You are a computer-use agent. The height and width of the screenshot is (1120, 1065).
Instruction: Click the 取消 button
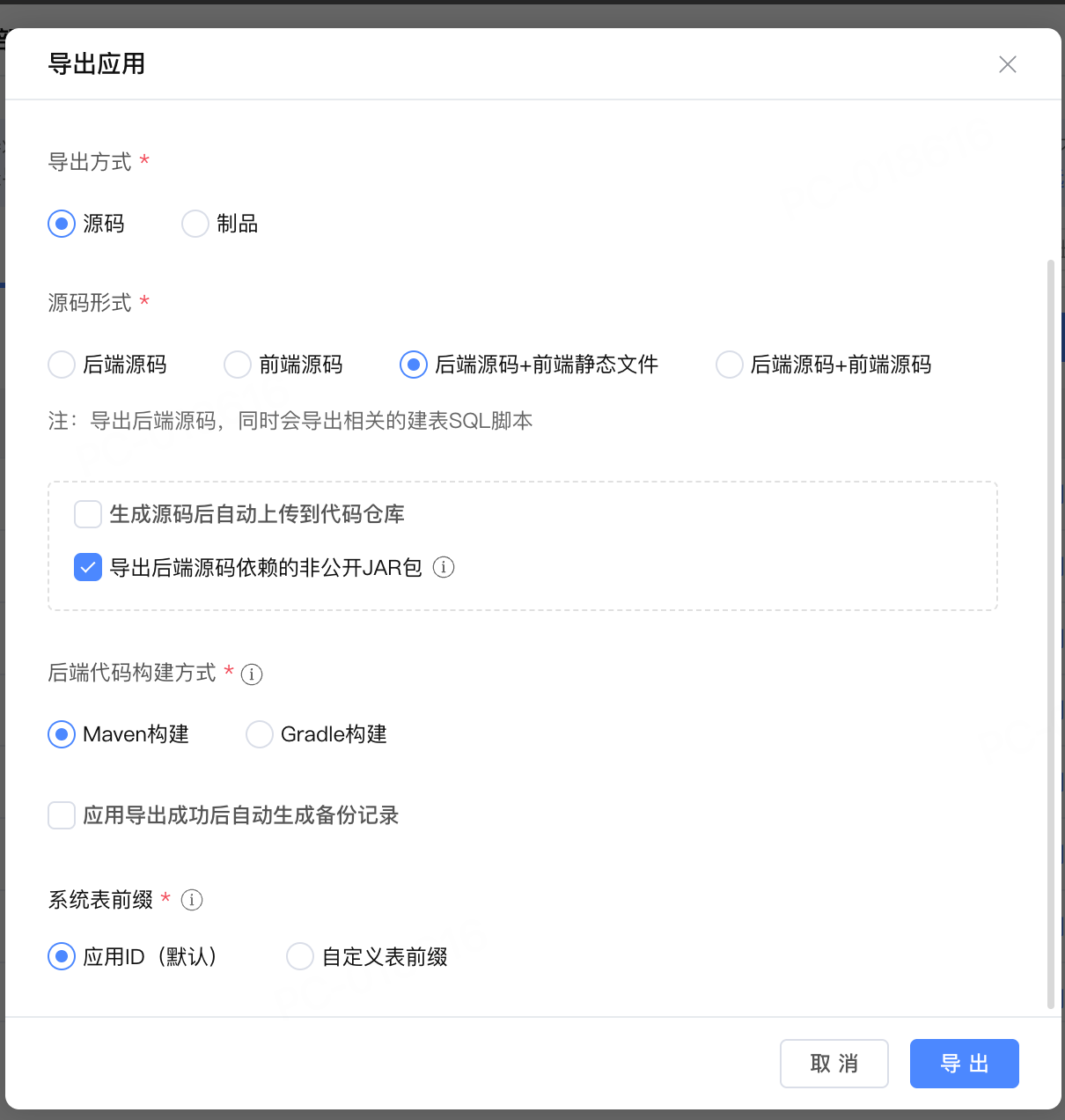click(834, 1064)
